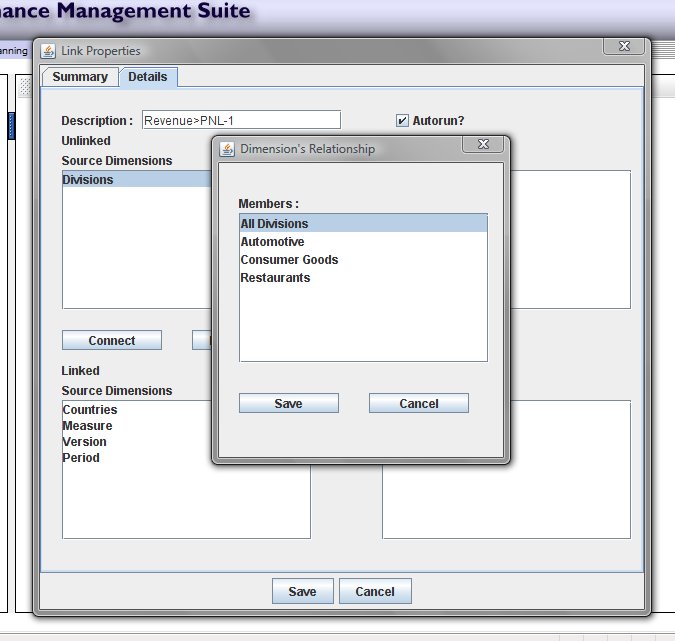This screenshot has width=675, height=641.
Task: Switch to the Summary tab
Action: [80, 77]
